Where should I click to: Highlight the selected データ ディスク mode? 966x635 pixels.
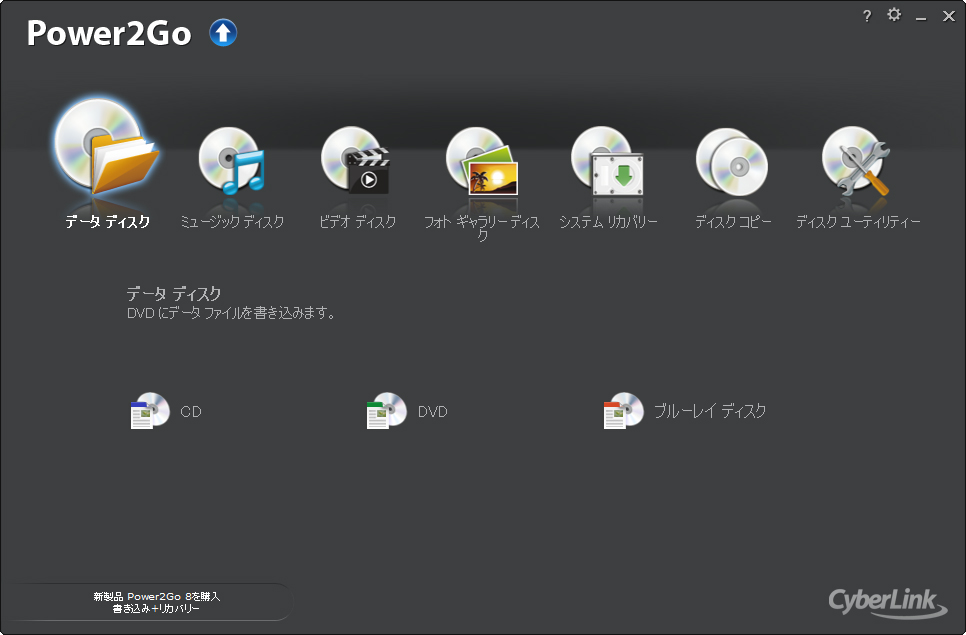point(107,150)
